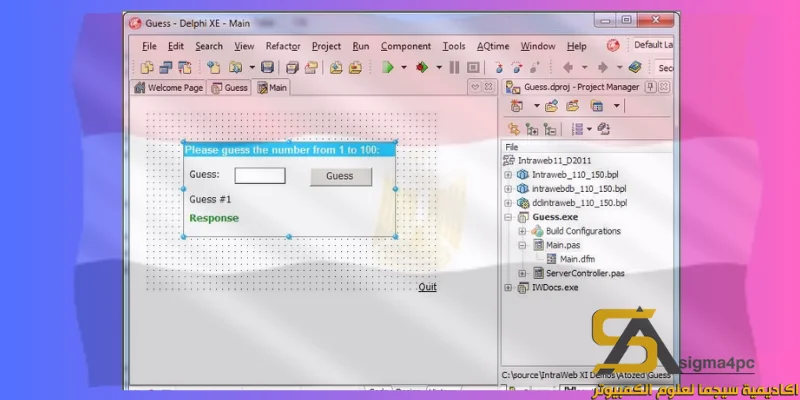
Task: Open the Run Without Debugging dropdown arrow
Action: (x=438, y=67)
